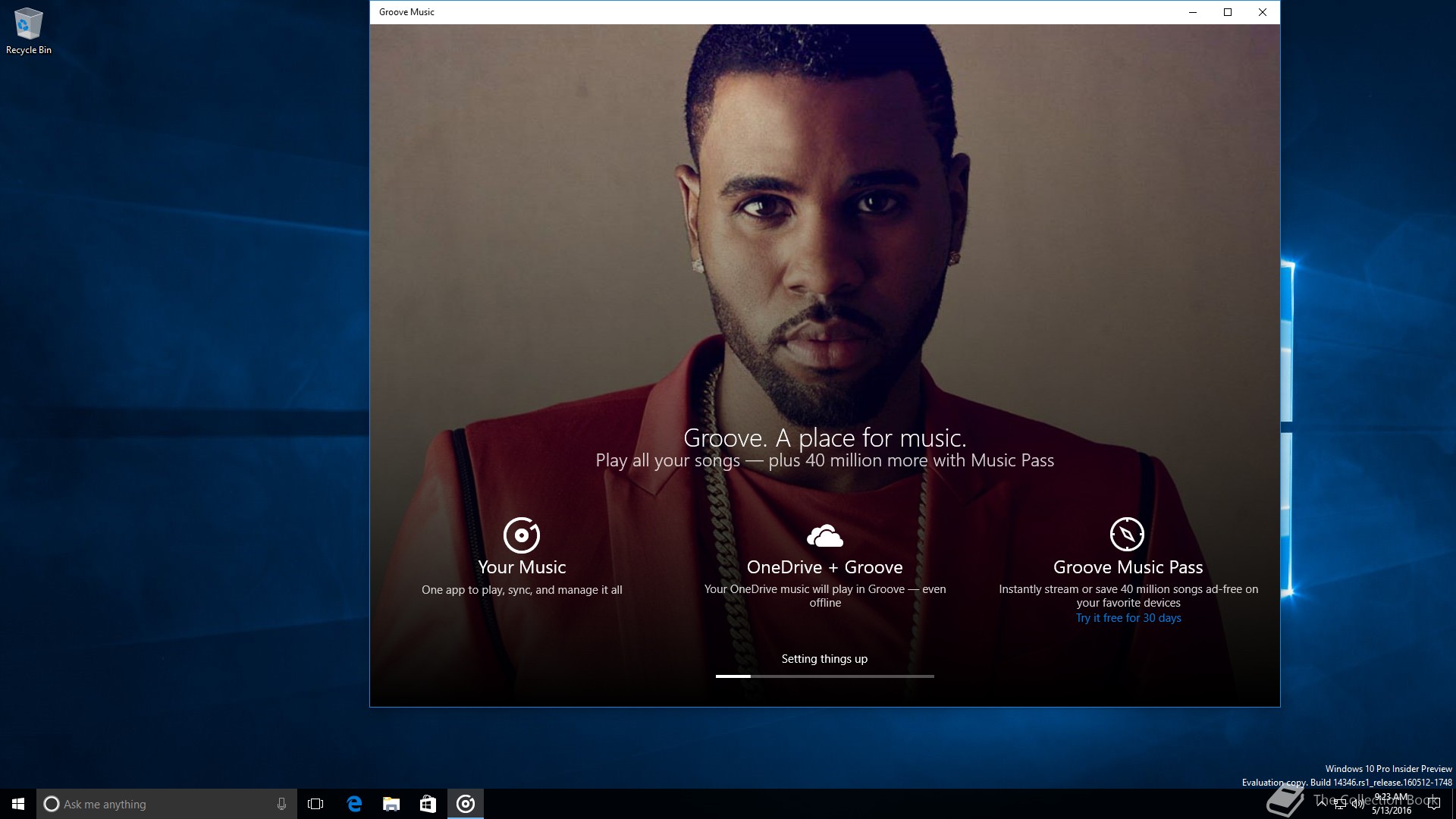This screenshot has height=819, width=1456.
Task: Click the Groove. A place for music. headline
Action: 825,438
